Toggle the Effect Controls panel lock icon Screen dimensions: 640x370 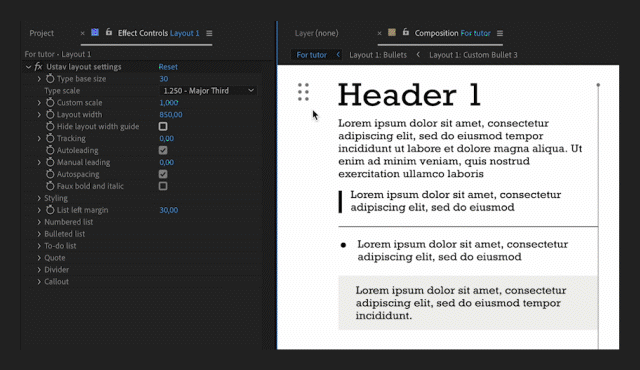point(109,32)
